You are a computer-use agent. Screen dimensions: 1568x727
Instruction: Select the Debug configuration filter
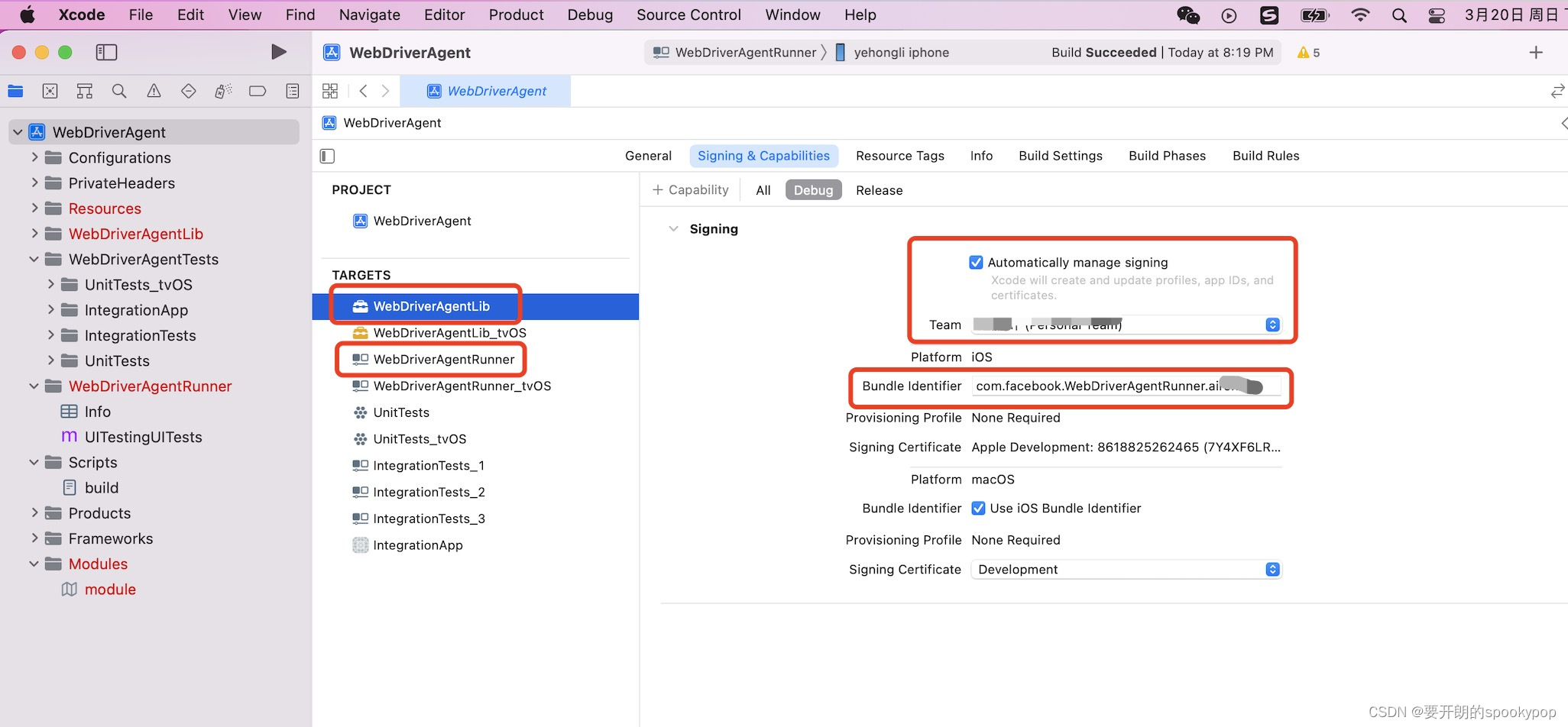(813, 190)
